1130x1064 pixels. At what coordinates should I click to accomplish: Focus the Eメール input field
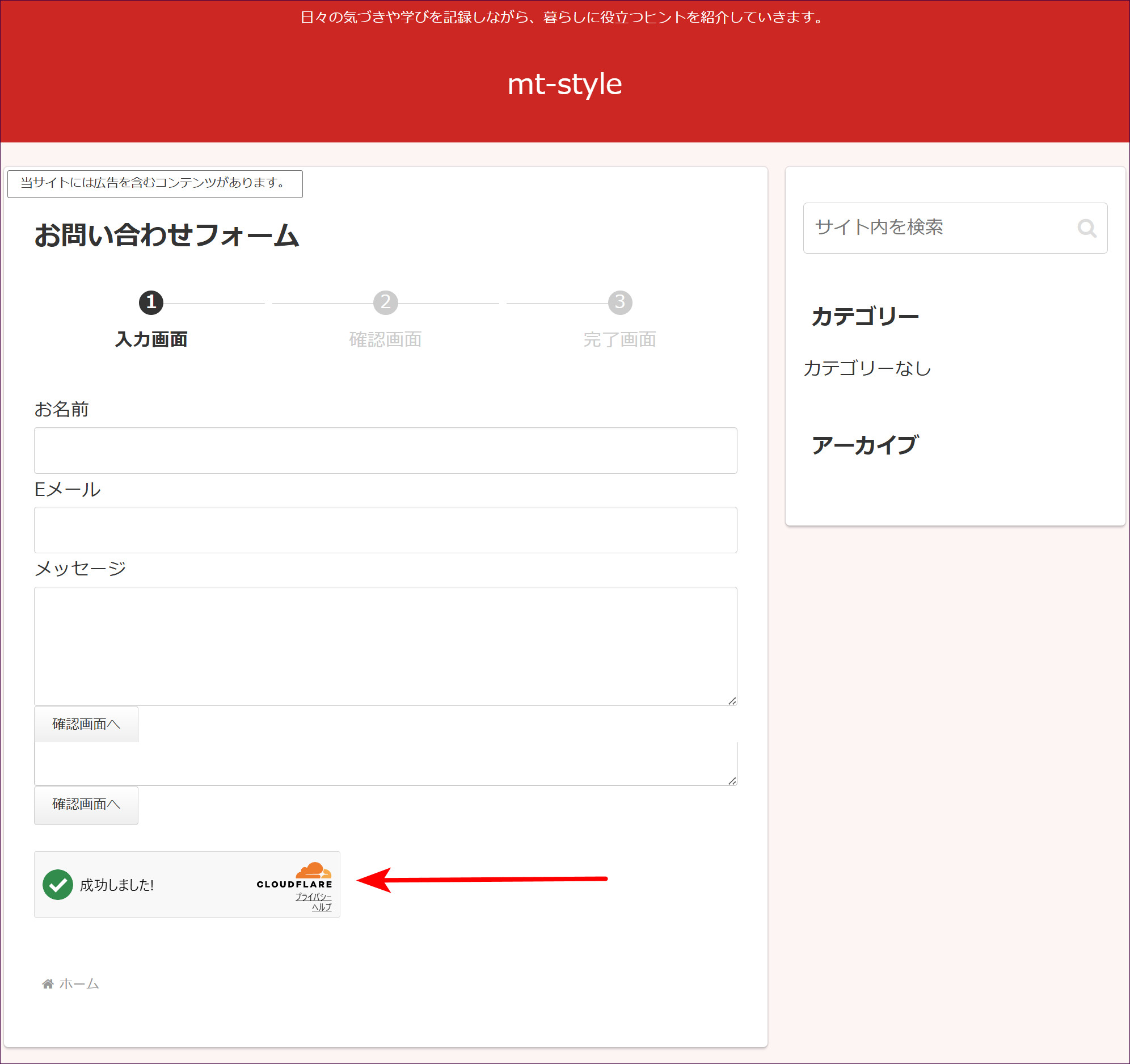click(385, 530)
